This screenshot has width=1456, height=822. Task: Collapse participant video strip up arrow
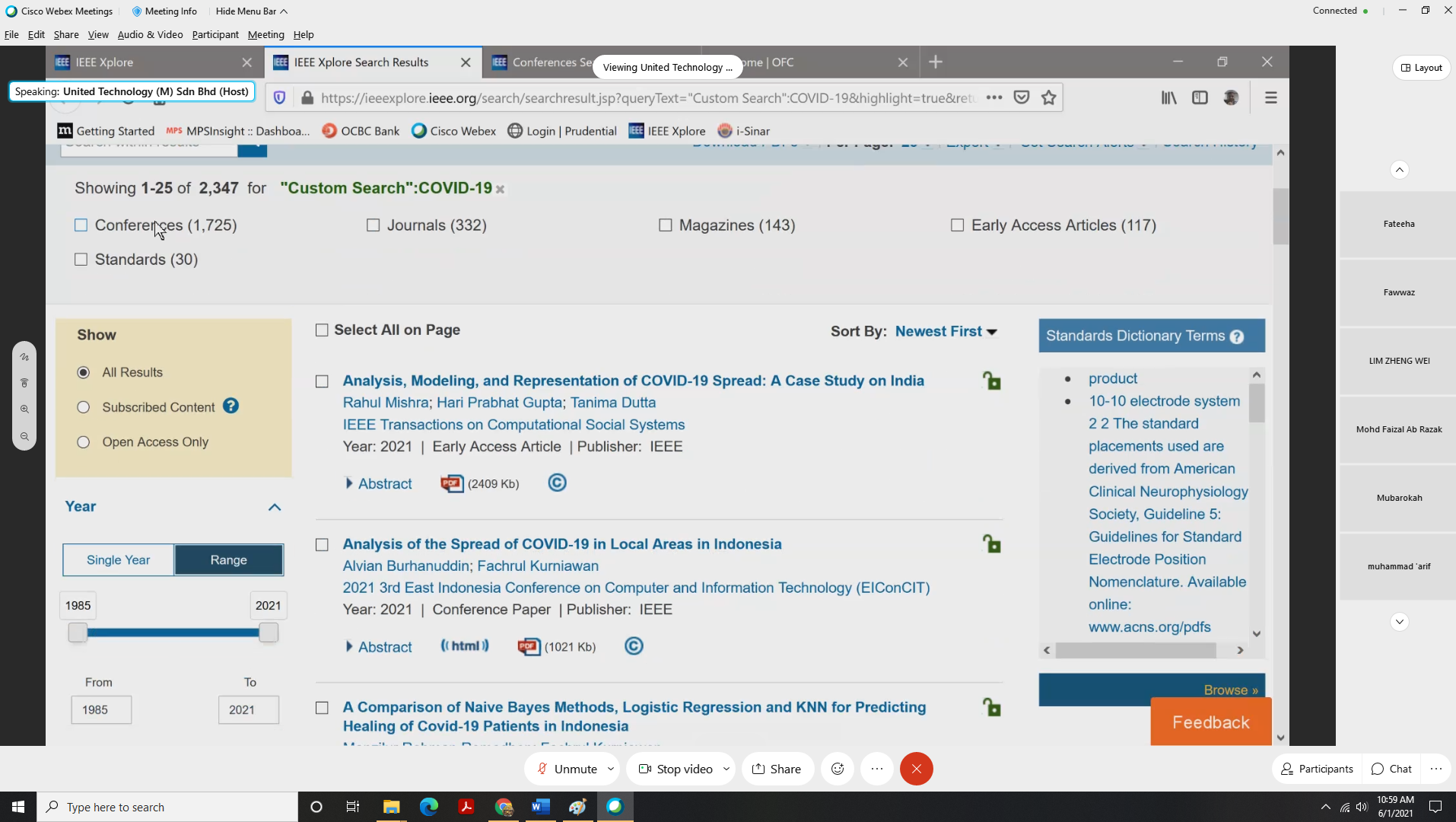click(x=1399, y=170)
